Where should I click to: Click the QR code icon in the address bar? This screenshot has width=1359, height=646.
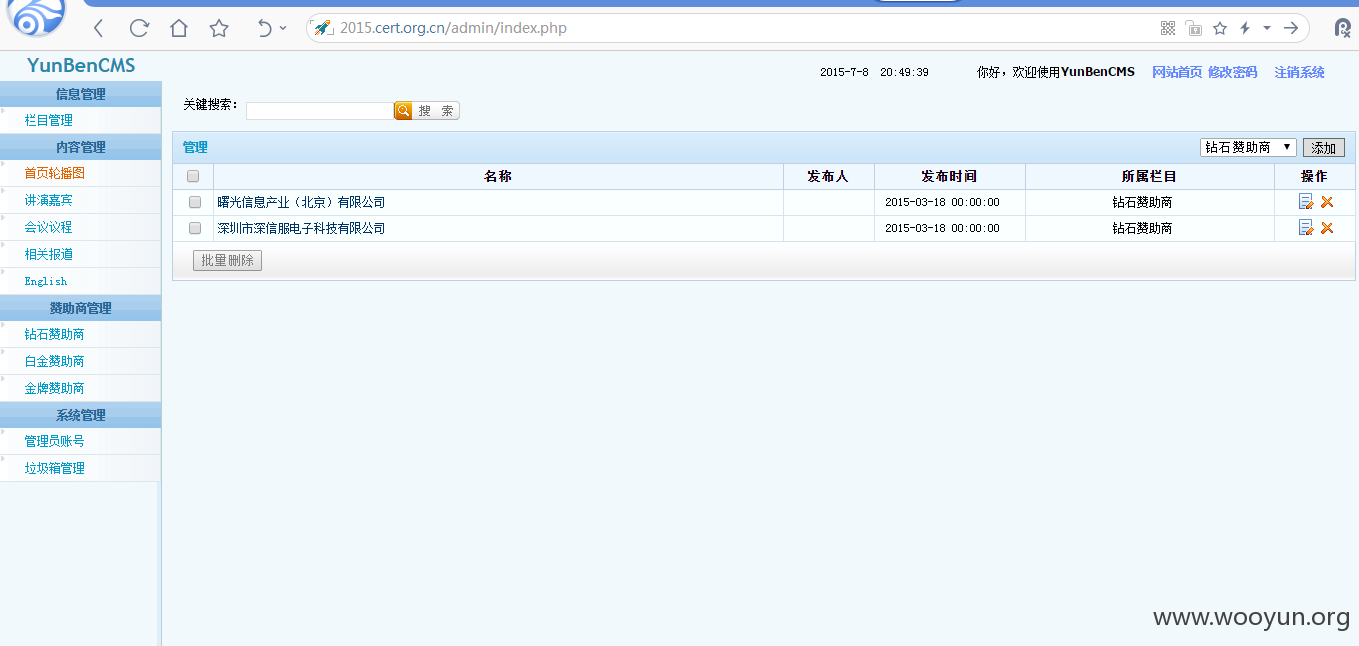[1168, 28]
